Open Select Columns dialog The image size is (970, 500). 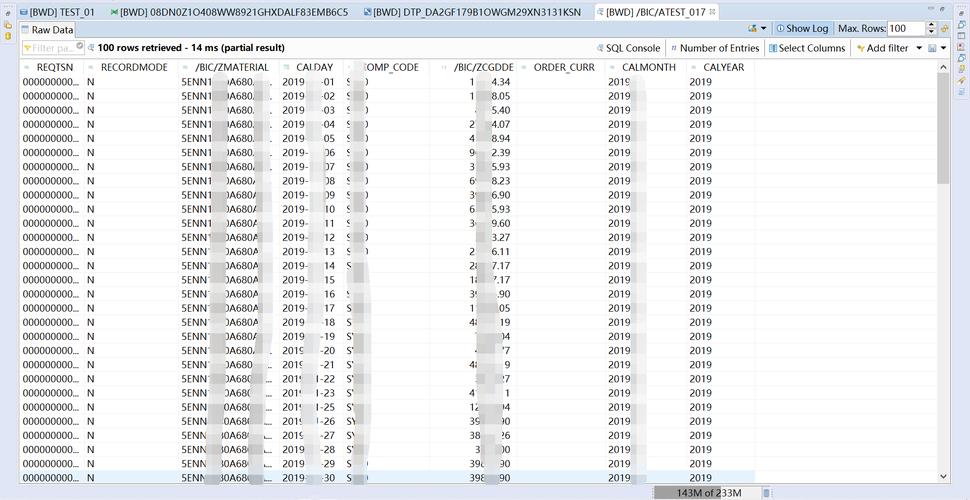click(x=807, y=48)
